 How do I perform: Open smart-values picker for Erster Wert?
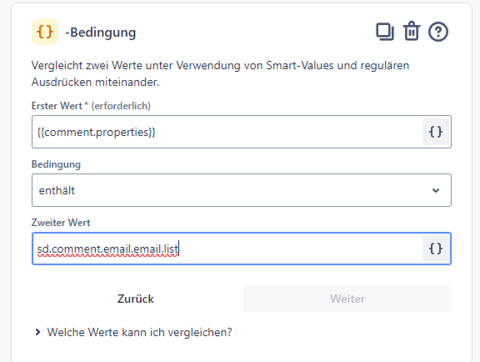coord(436,132)
